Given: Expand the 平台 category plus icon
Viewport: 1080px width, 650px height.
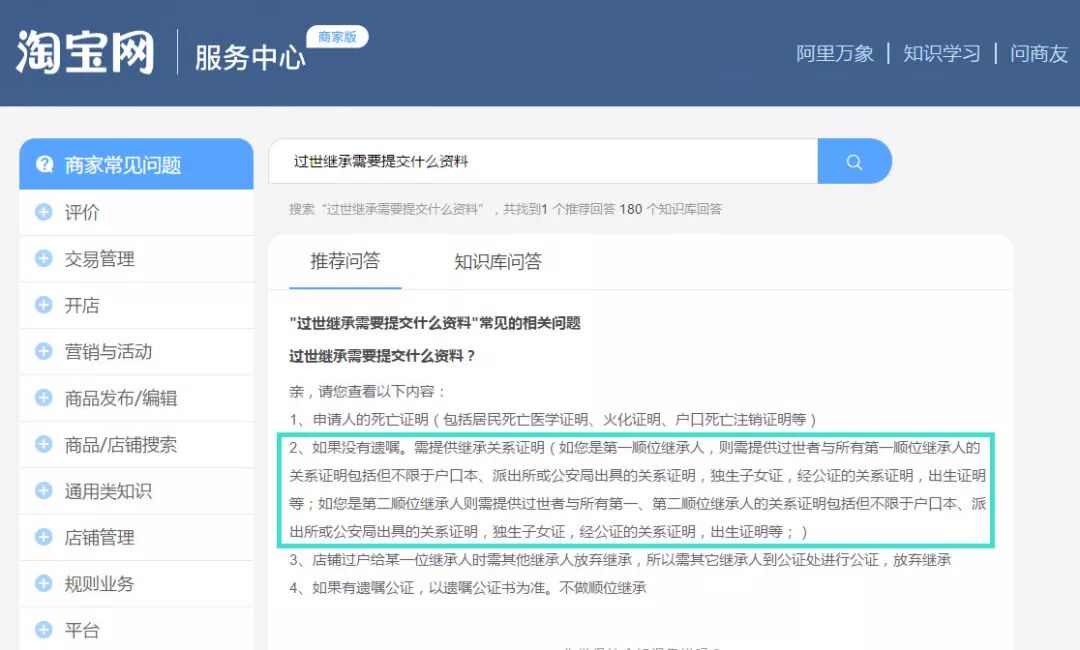Looking at the screenshot, I should [43, 629].
